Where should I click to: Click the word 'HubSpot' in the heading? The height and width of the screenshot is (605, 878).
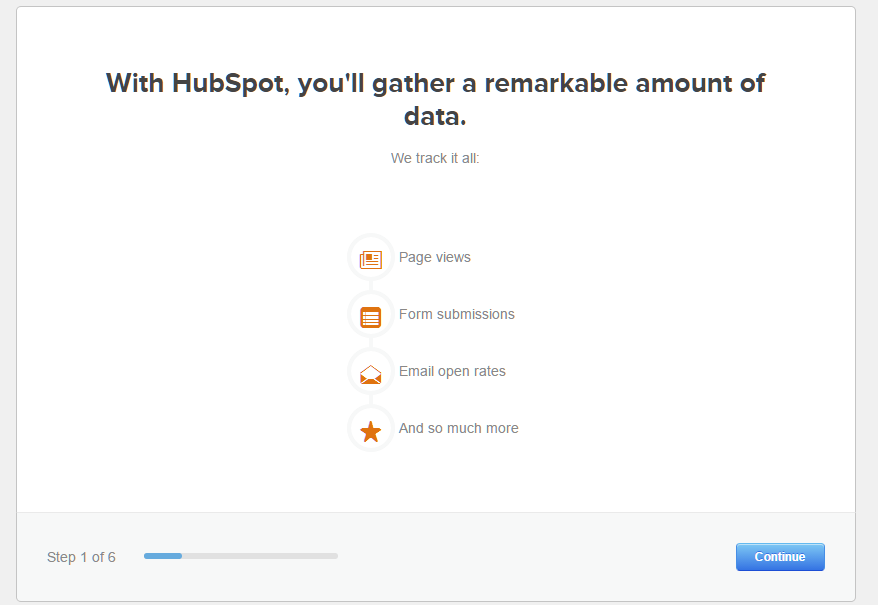tap(230, 83)
